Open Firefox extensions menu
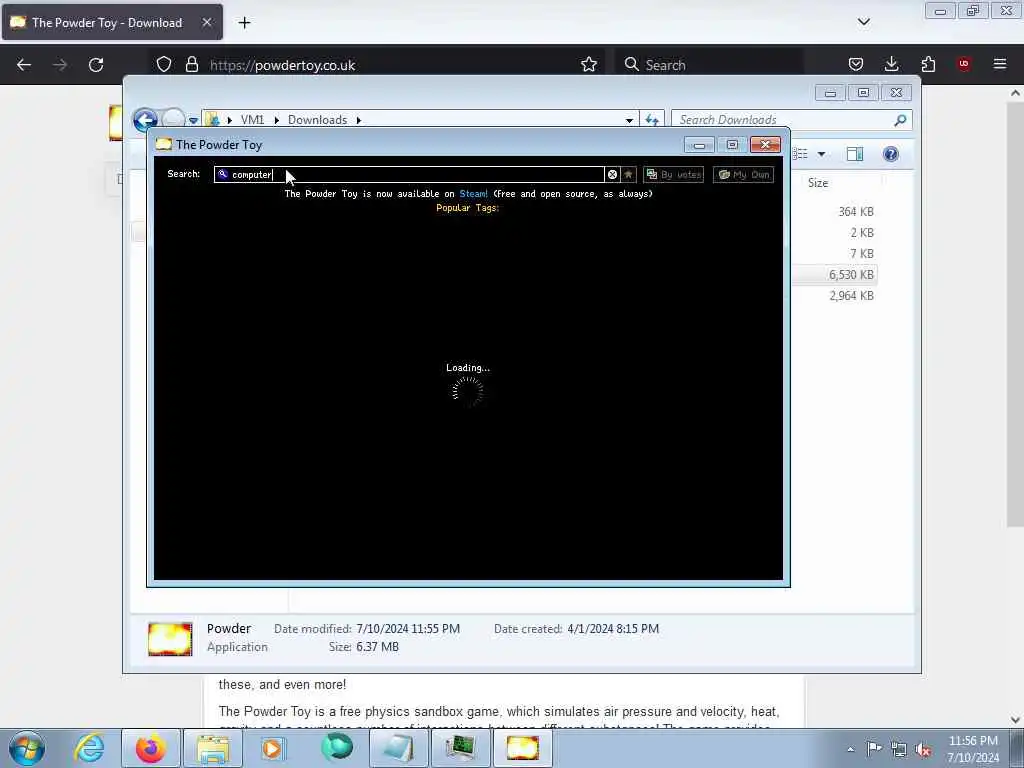The image size is (1024, 768). pos(928,64)
